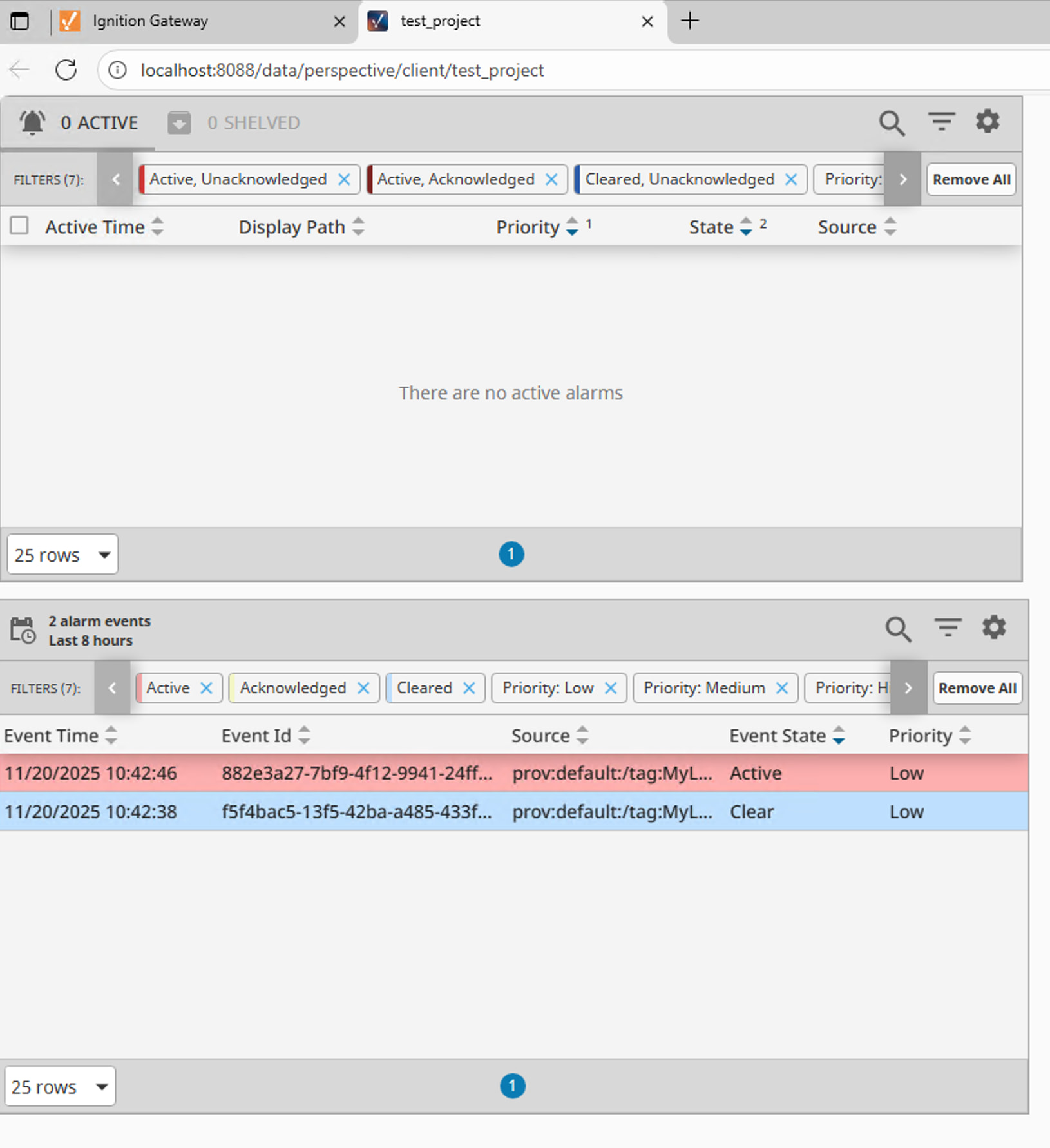The height and width of the screenshot is (1148, 1050).
Task: Open settings gear of alarm journal table
Action: 994,627
